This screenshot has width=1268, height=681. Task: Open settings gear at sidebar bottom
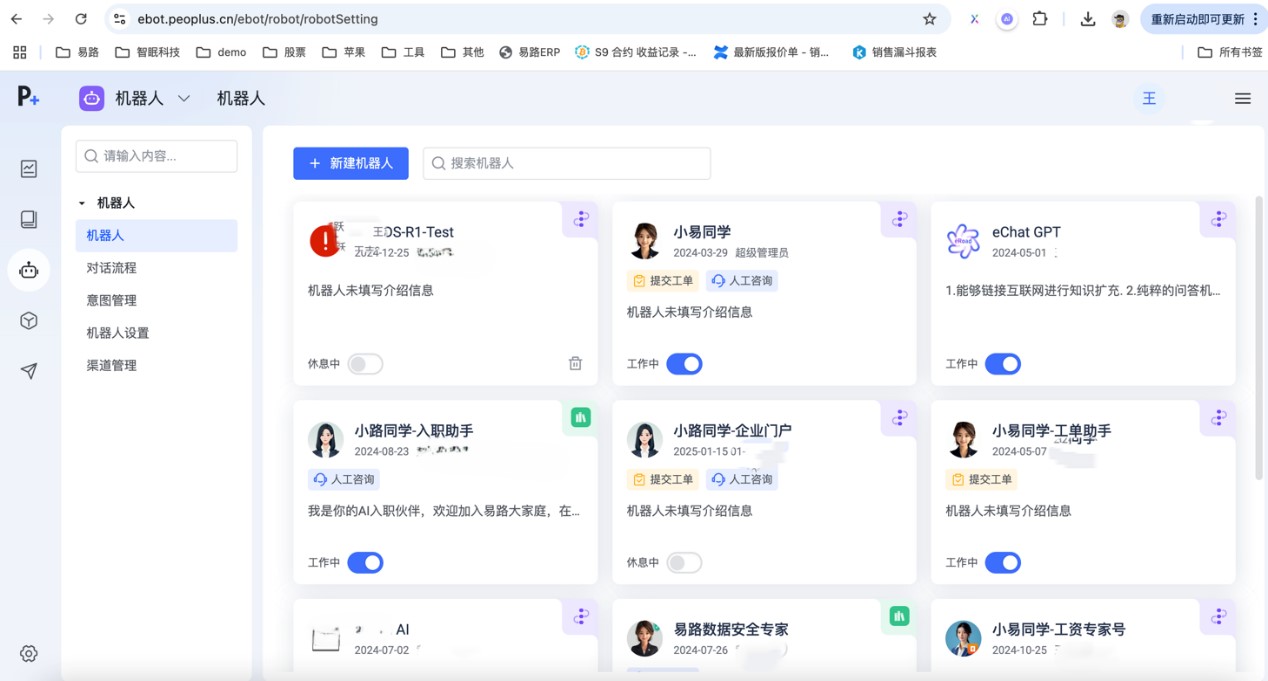29,653
